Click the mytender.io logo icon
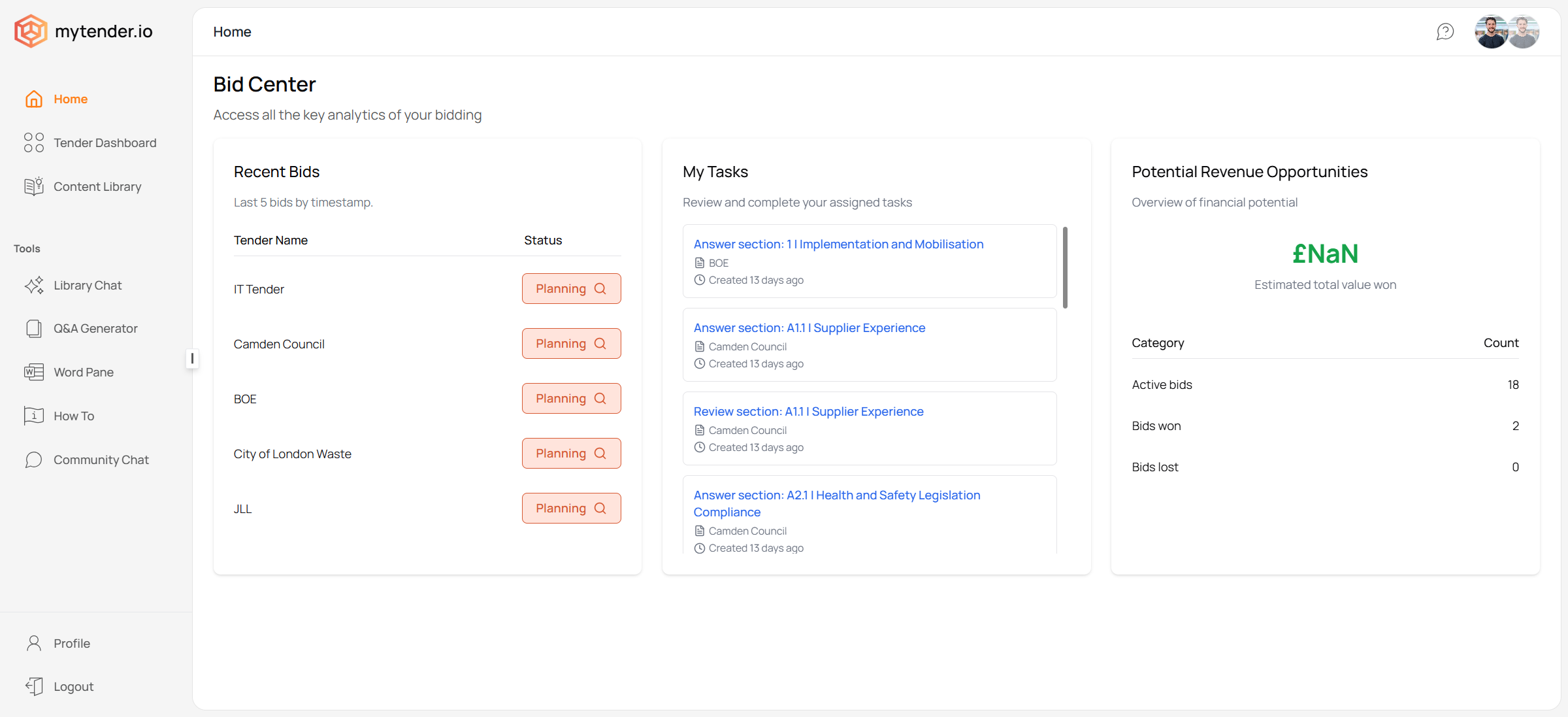The width and height of the screenshot is (1568, 717). click(31, 31)
